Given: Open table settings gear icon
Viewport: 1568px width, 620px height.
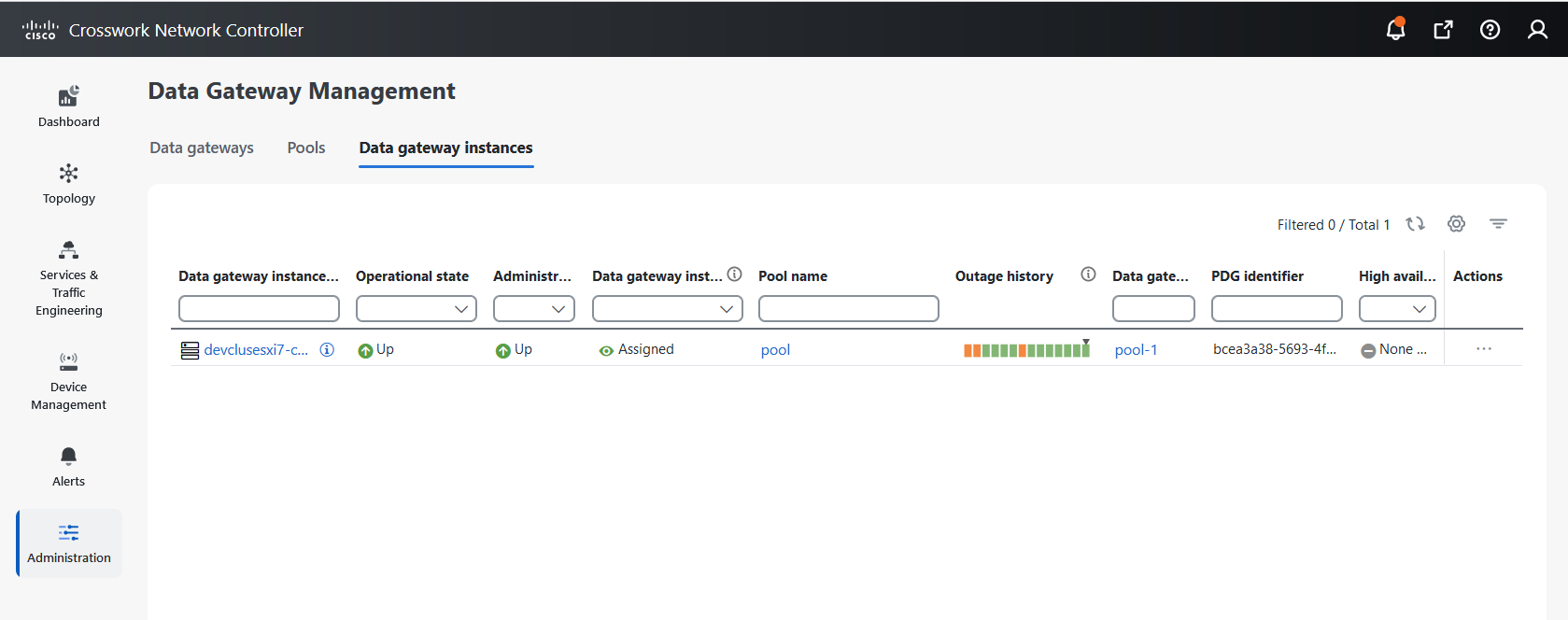Looking at the screenshot, I should pyautogui.click(x=1456, y=224).
